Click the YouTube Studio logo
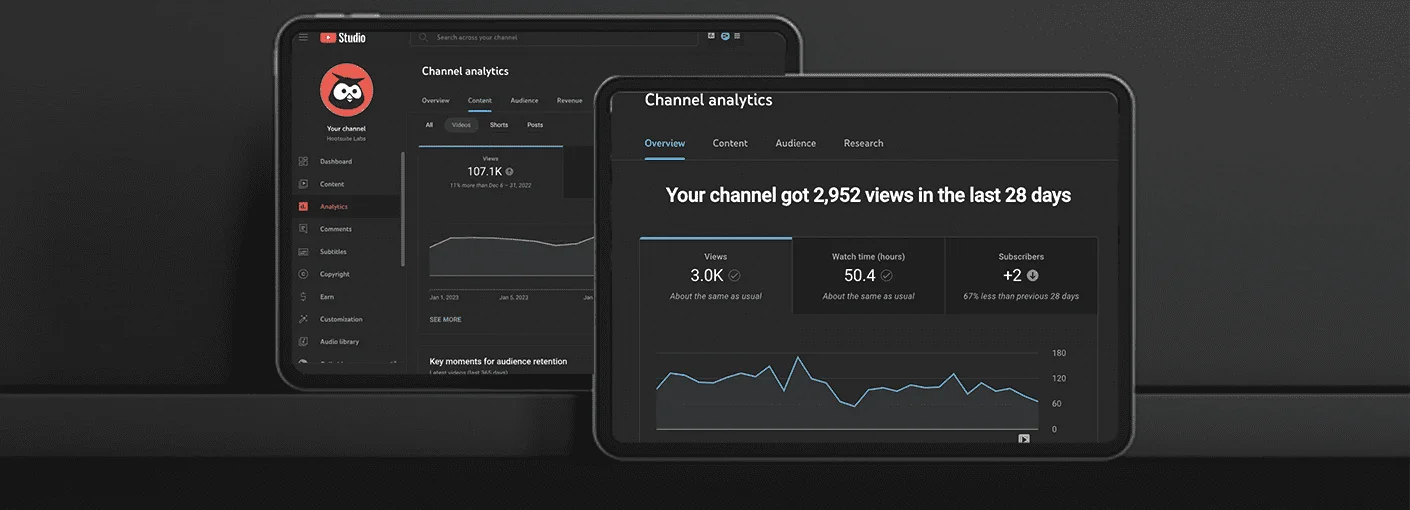 tap(343, 37)
